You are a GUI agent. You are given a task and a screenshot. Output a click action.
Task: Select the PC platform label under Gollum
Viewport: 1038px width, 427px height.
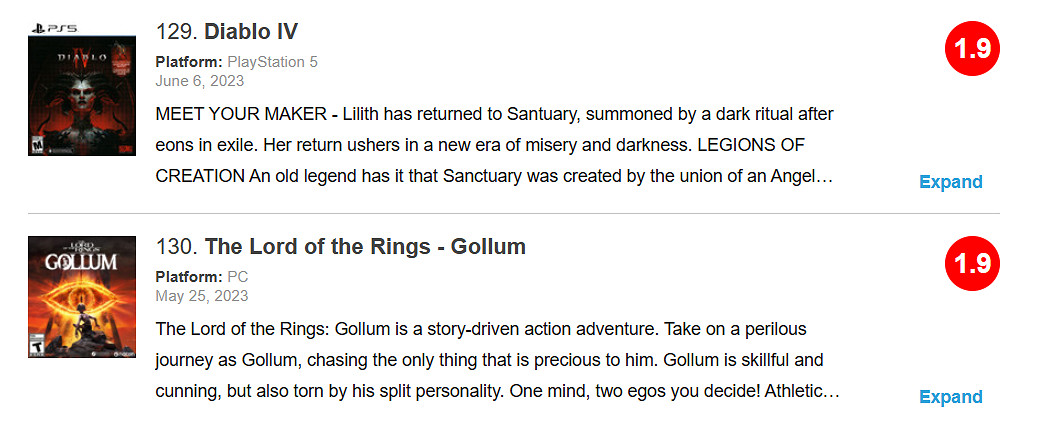point(238,277)
